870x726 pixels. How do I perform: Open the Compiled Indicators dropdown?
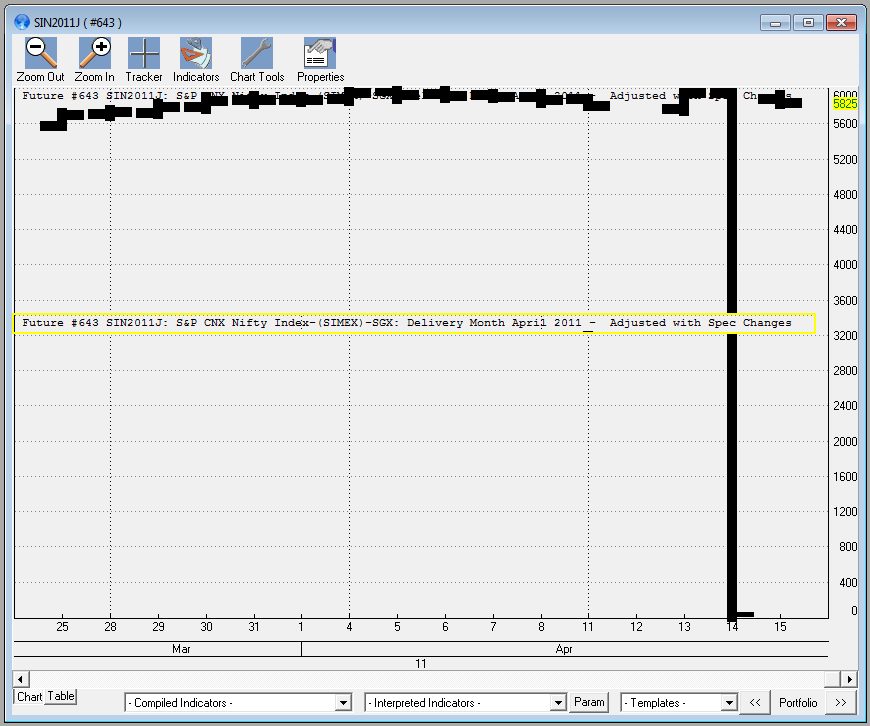click(x=344, y=702)
